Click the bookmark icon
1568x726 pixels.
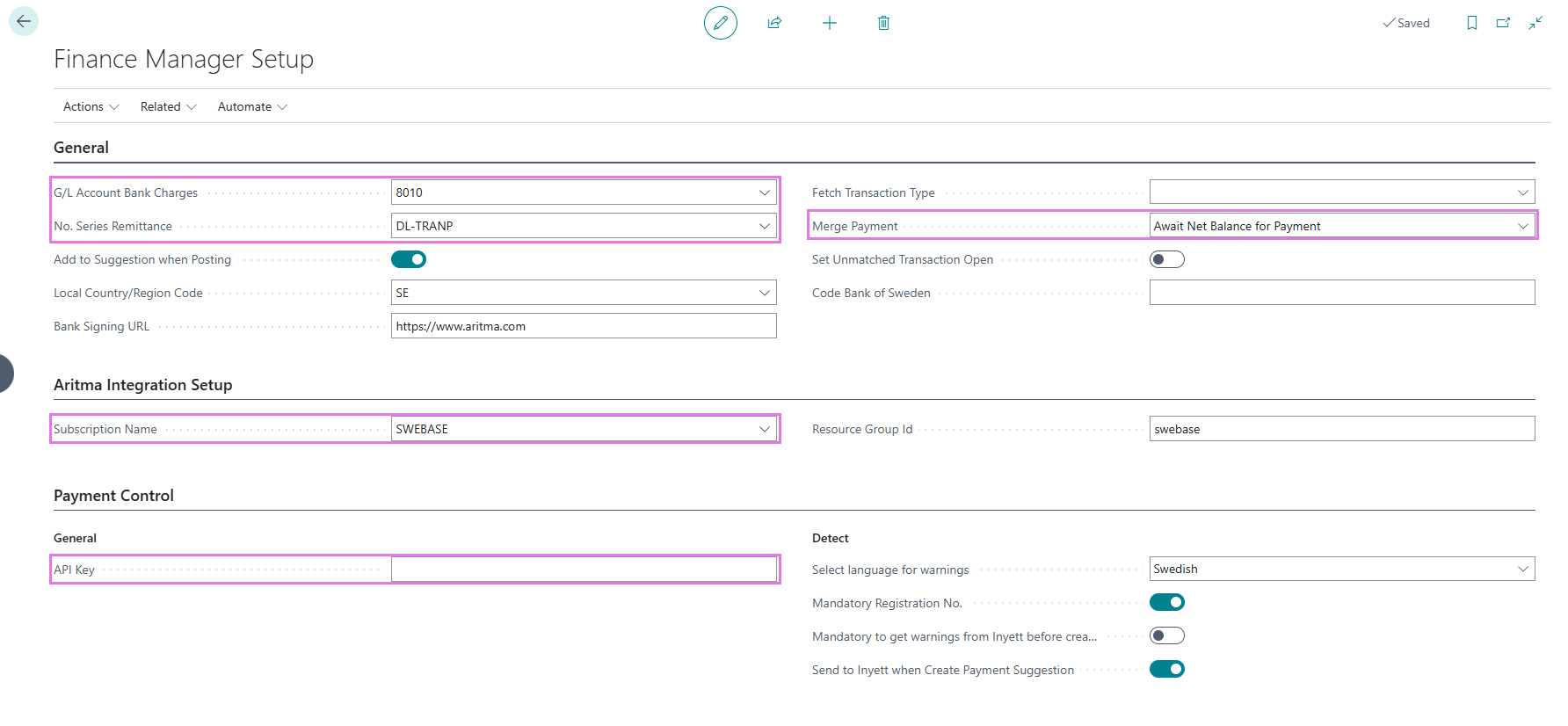(1472, 23)
